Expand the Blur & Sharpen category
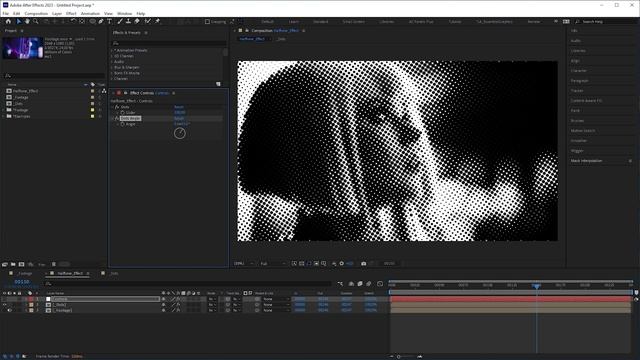Viewport: 640px width, 360px height. [x=112, y=67]
